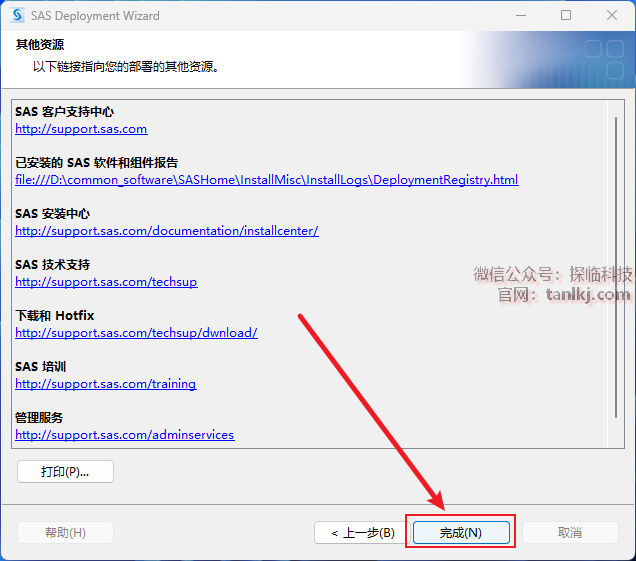The height and width of the screenshot is (561, 636).
Task: Click the 打印(P)... button
Action: coord(65,472)
